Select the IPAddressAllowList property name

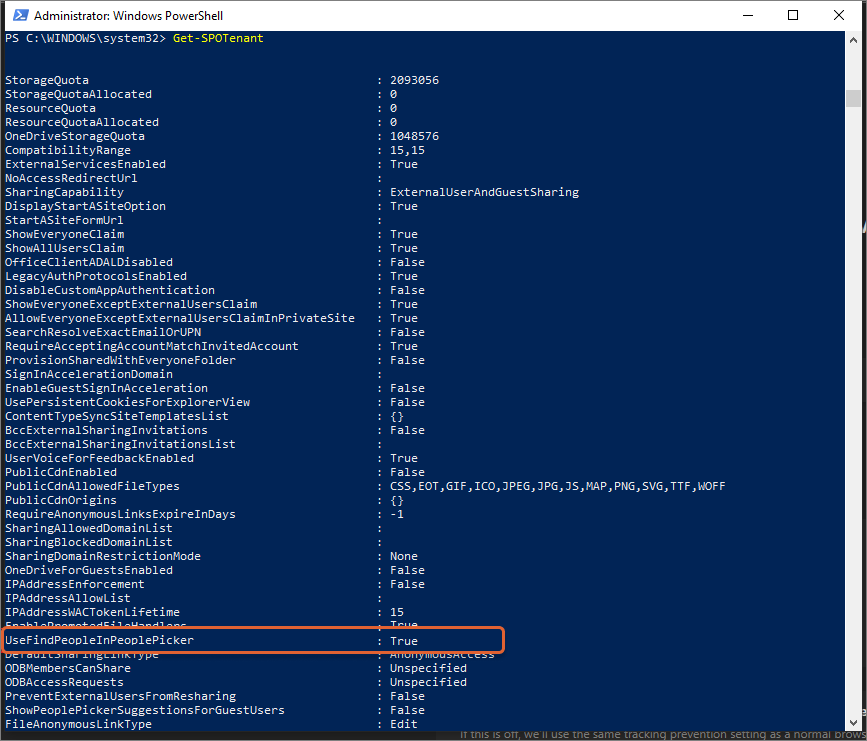(x=68, y=598)
